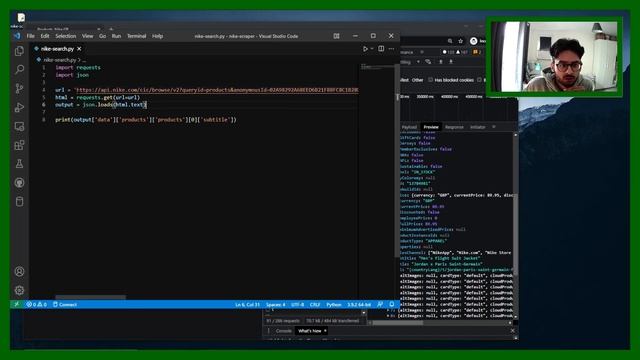This screenshot has width=640, height=360.
Task: Switch to Preview tab in DevTools
Action: point(431,127)
